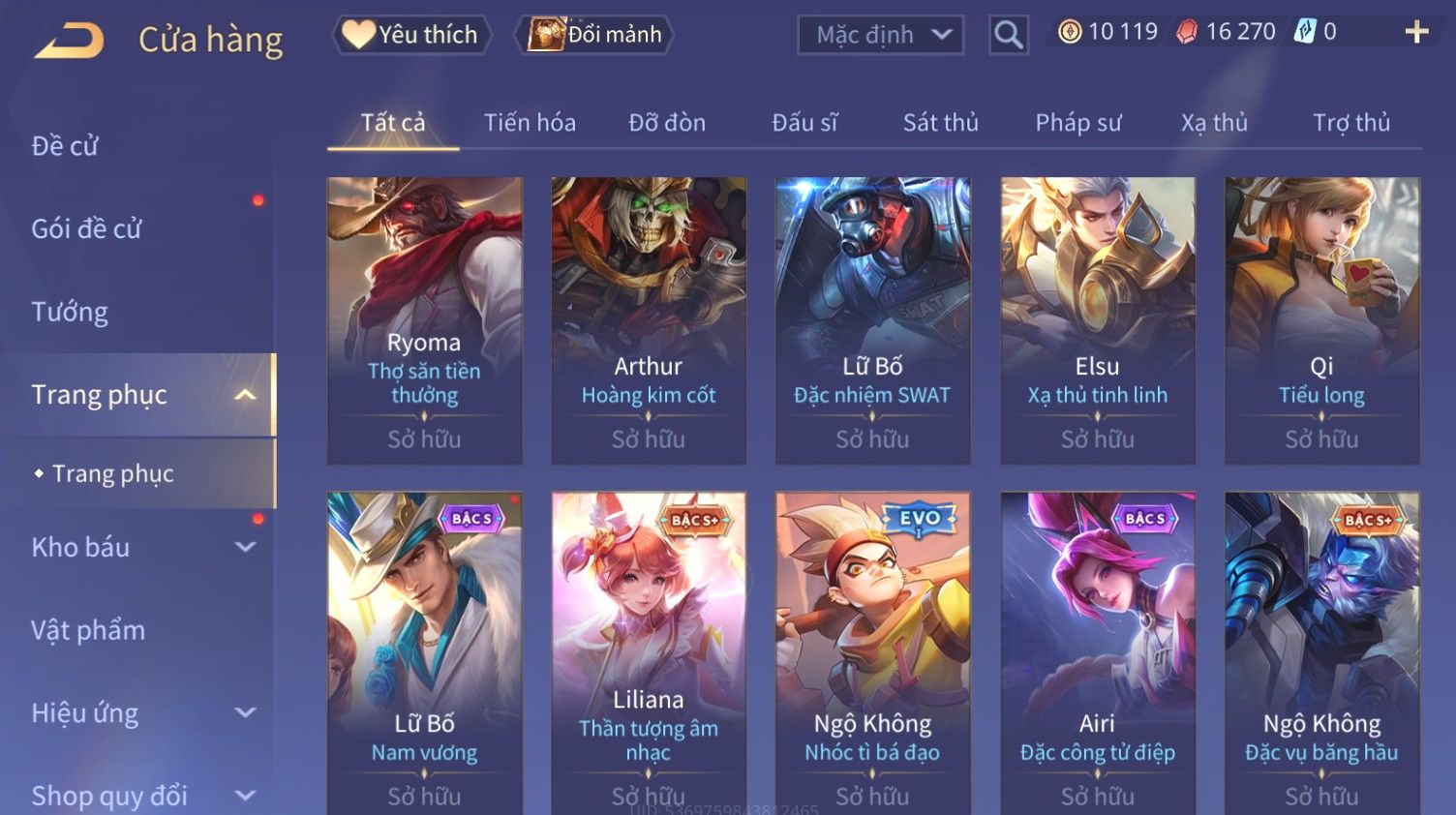
Task: Open the search magnifier icon
Action: point(1008,36)
